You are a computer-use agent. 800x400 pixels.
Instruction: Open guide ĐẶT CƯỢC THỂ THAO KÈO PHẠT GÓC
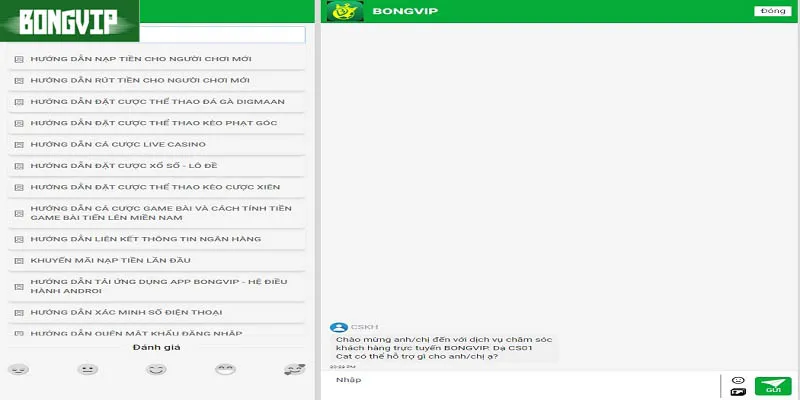[x=157, y=123]
